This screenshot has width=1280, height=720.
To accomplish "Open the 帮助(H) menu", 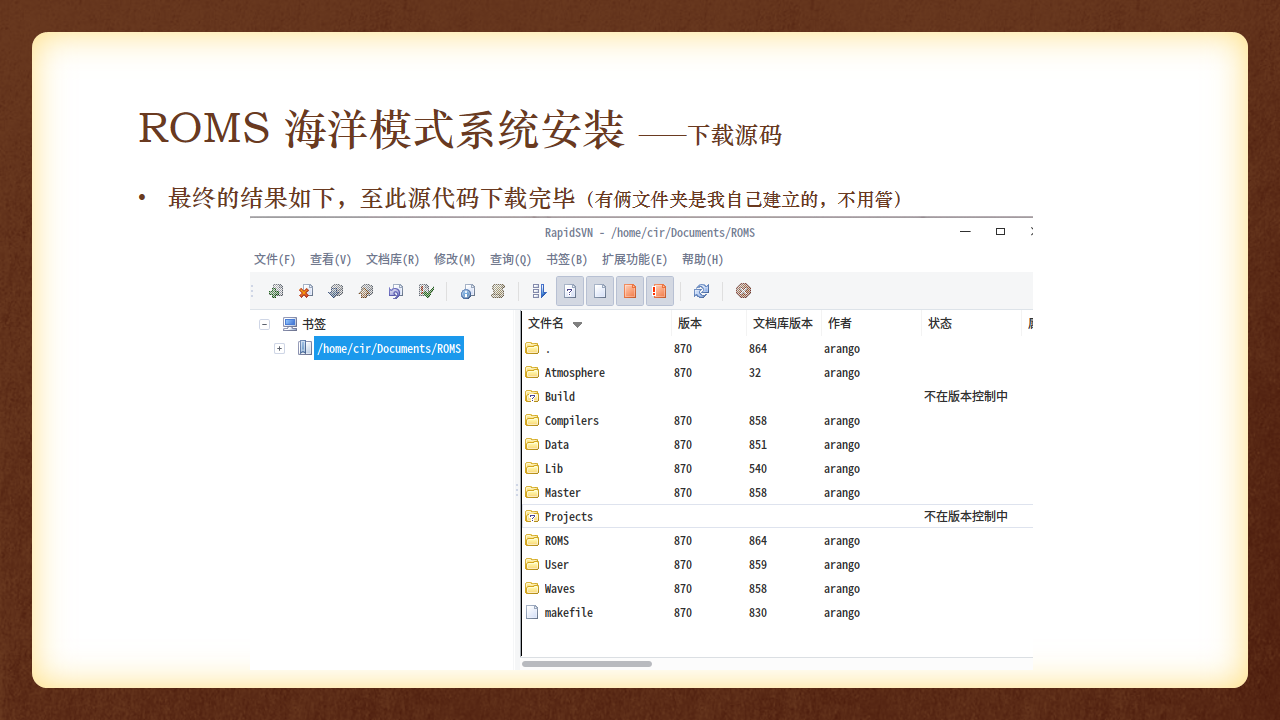I will coord(702,259).
